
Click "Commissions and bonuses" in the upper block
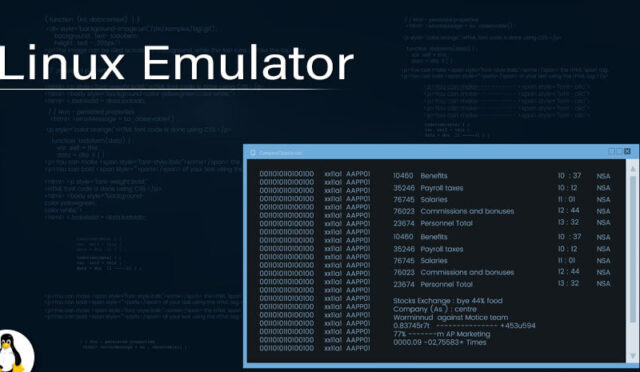point(467,211)
